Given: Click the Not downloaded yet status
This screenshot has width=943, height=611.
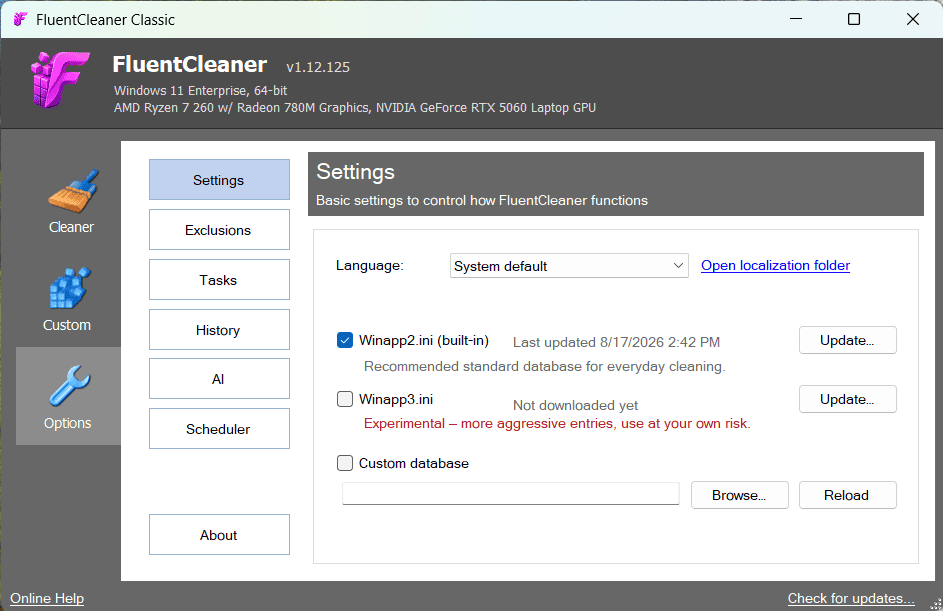Looking at the screenshot, I should pyautogui.click(x=575, y=405).
